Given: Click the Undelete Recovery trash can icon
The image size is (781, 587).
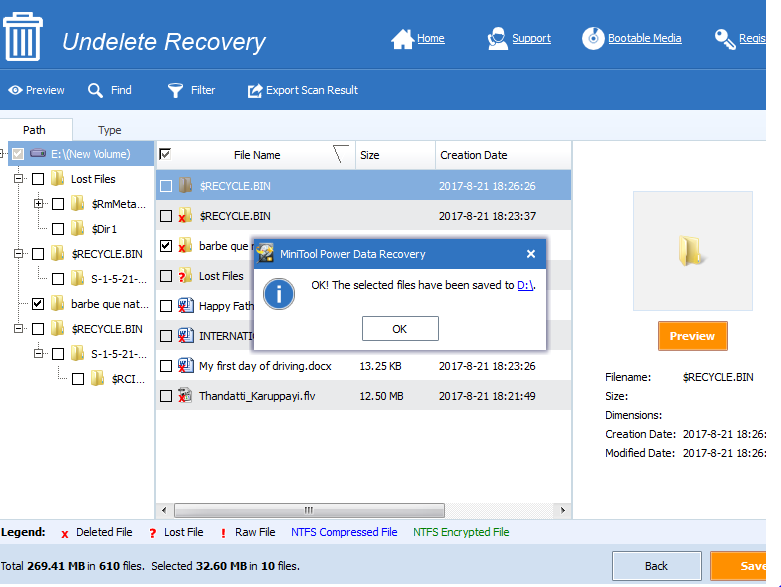Looking at the screenshot, I should tap(22, 36).
